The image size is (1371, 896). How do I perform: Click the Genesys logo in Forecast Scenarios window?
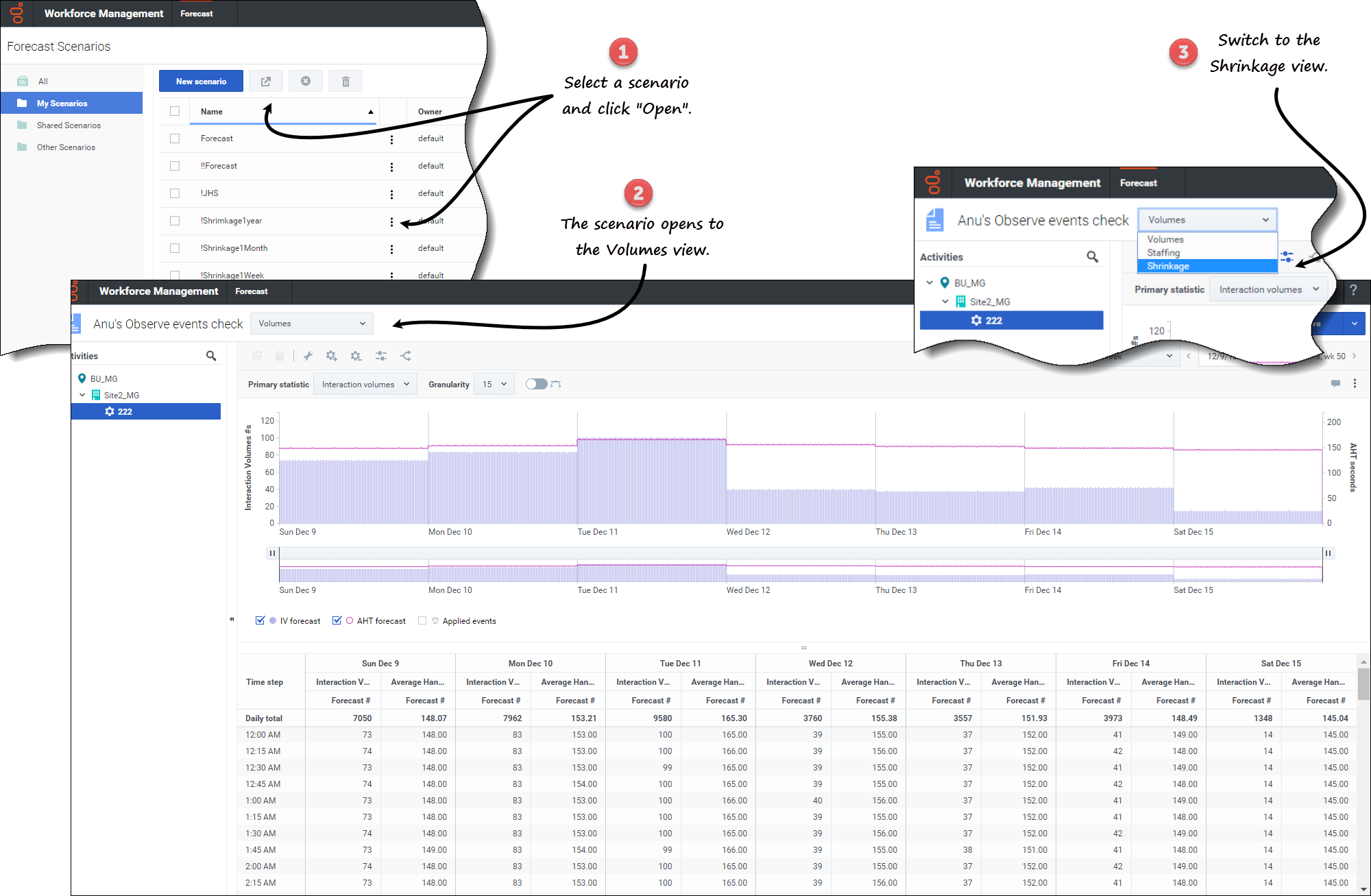point(16,13)
